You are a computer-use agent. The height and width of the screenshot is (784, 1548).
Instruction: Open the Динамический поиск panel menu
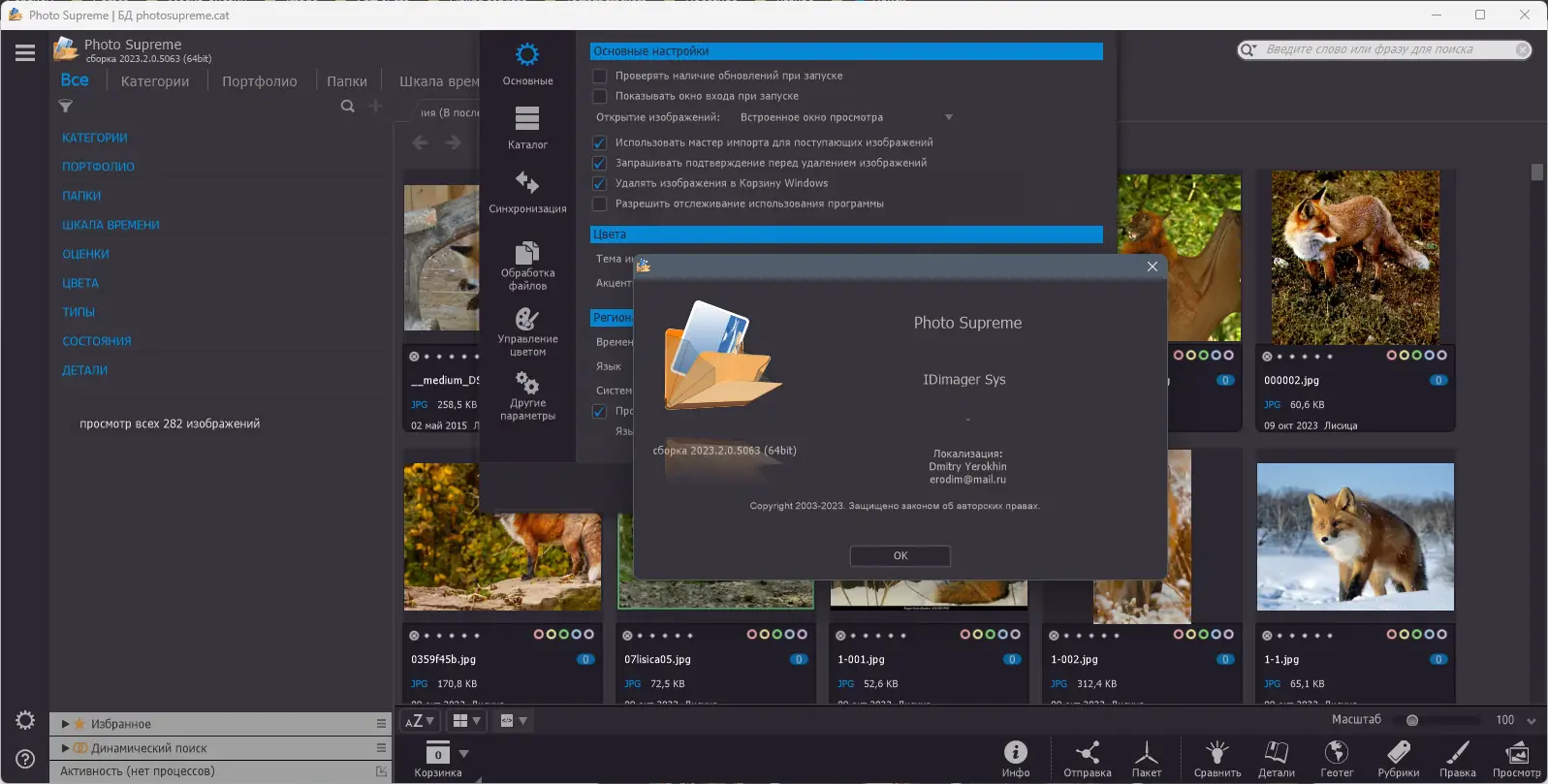coord(381,748)
